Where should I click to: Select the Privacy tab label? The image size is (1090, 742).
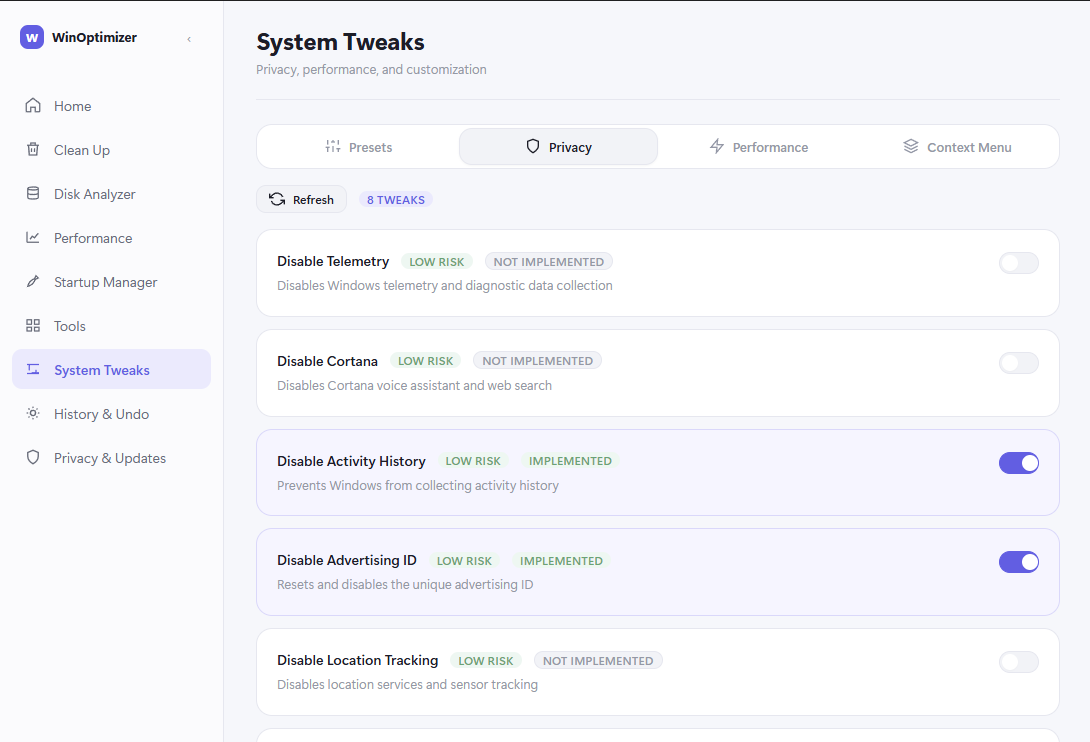[x=570, y=147]
